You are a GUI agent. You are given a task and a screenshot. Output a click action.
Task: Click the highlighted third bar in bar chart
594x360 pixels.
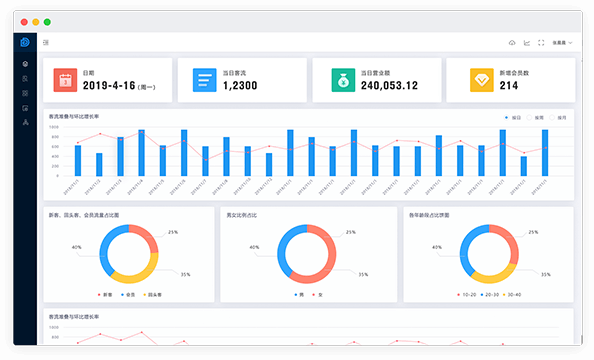pyautogui.click(x=120, y=157)
